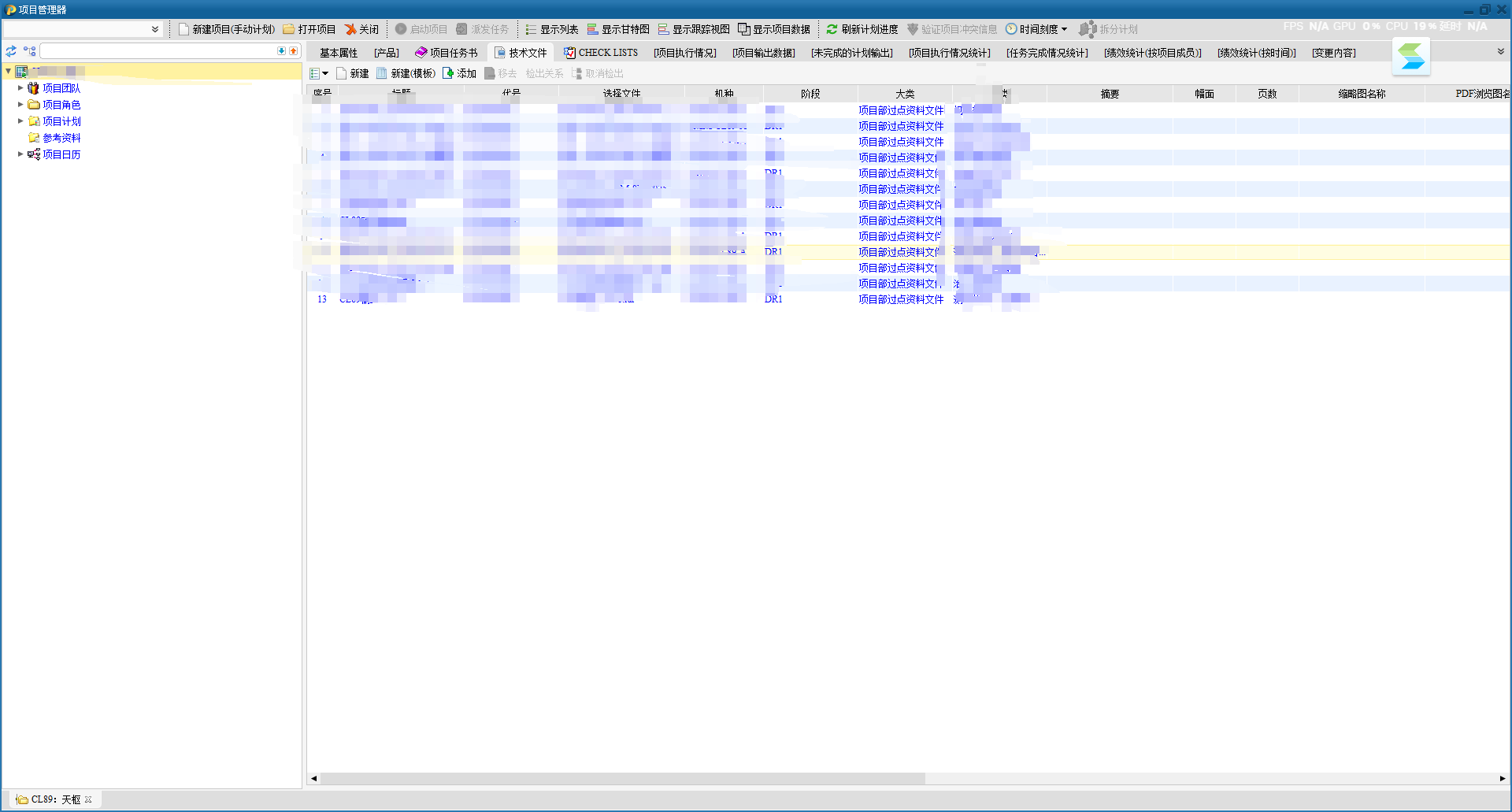This screenshot has width=1512, height=812.
Task: Click the orange up-arrow icon in search box
Action: (294, 51)
